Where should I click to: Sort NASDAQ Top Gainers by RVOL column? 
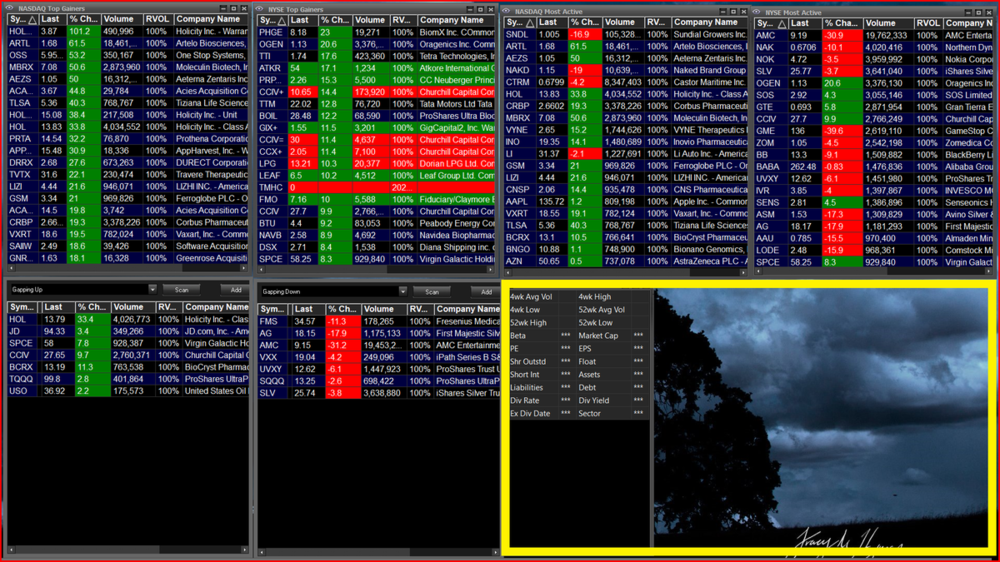coord(158,19)
